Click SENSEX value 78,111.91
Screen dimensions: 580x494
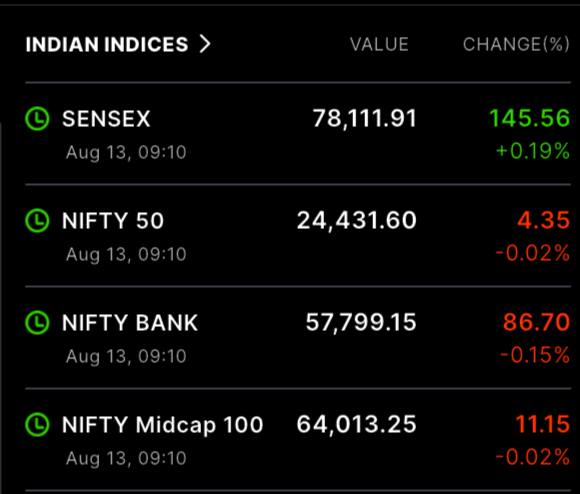(365, 119)
